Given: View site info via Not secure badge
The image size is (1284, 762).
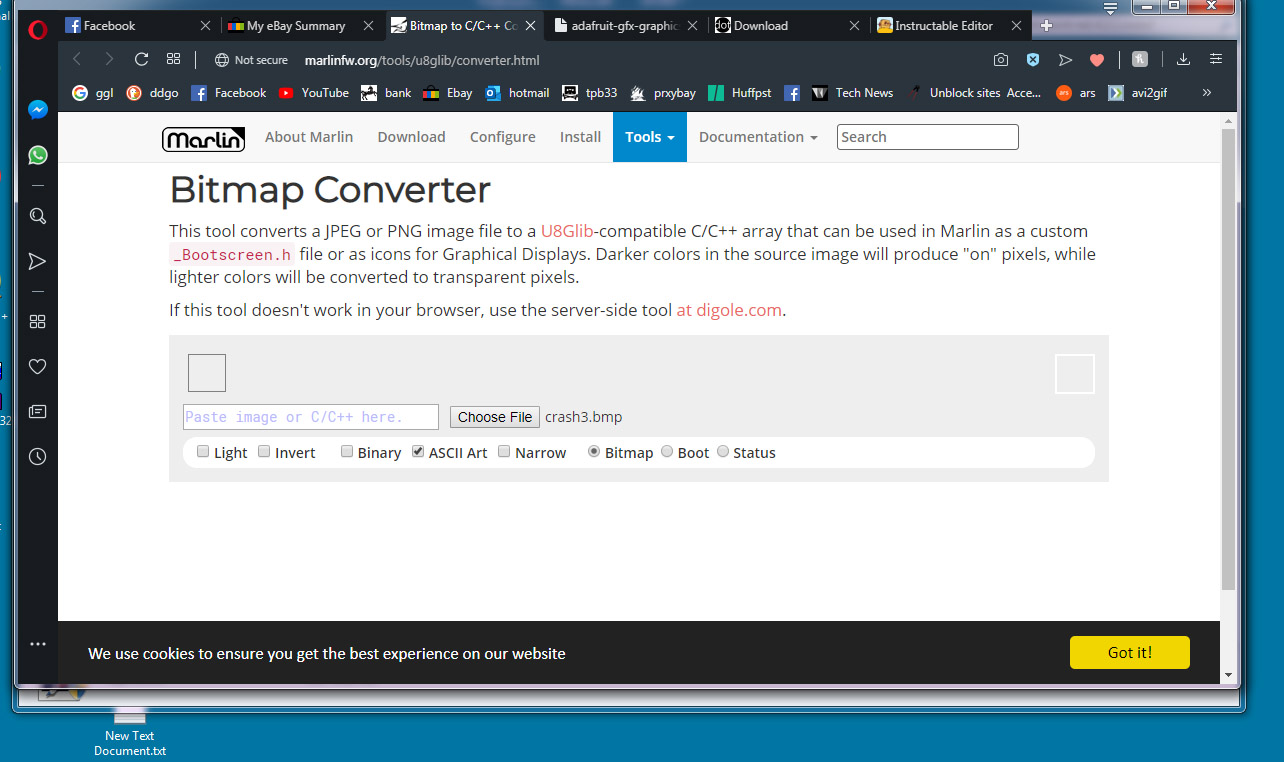Looking at the screenshot, I should click(x=251, y=60).
